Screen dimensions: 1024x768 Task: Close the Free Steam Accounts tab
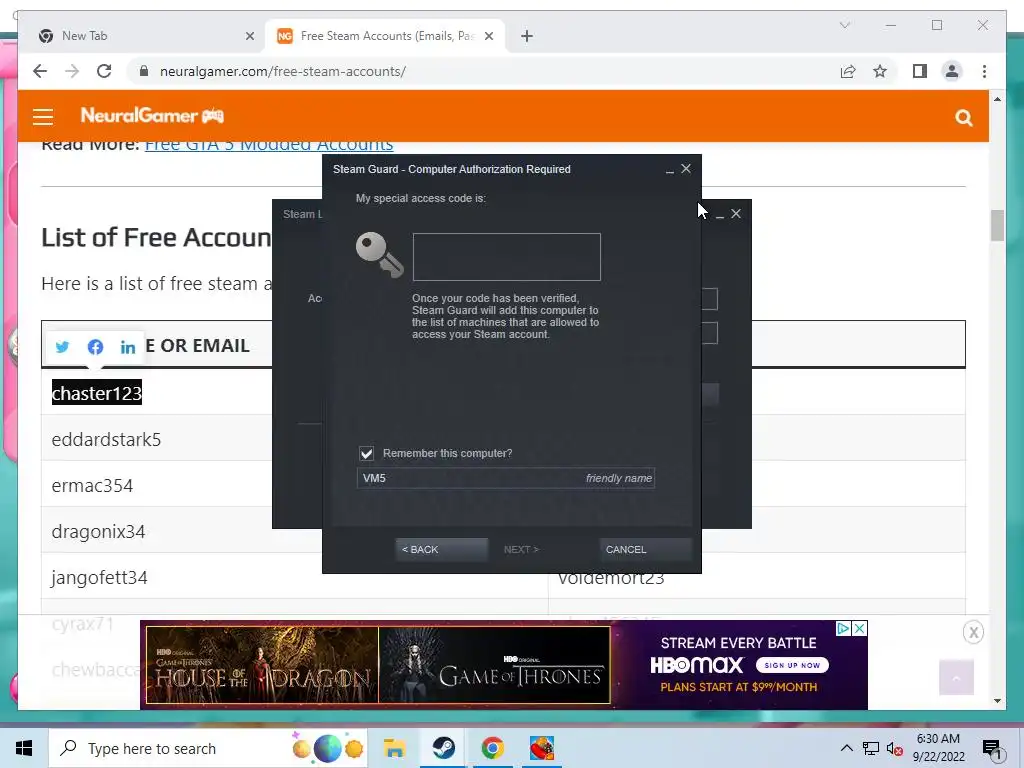(x=488, y=36)
